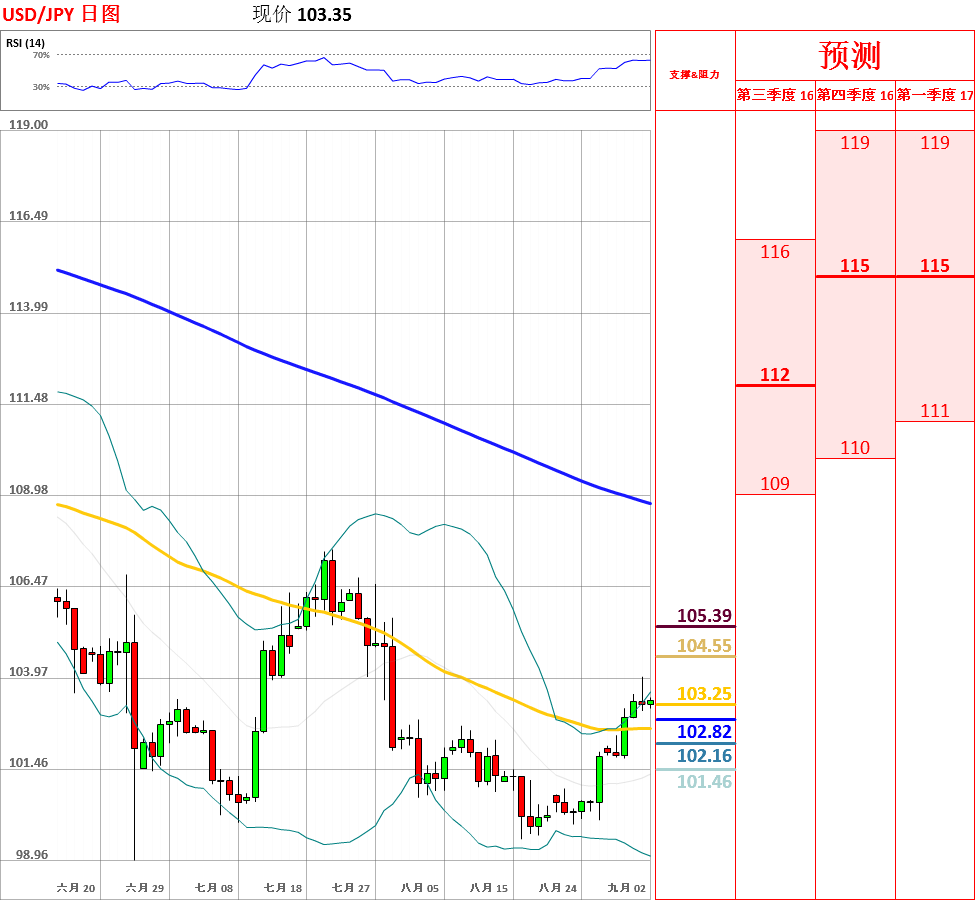Click the 102.82 support level

[x=704, y=731]
